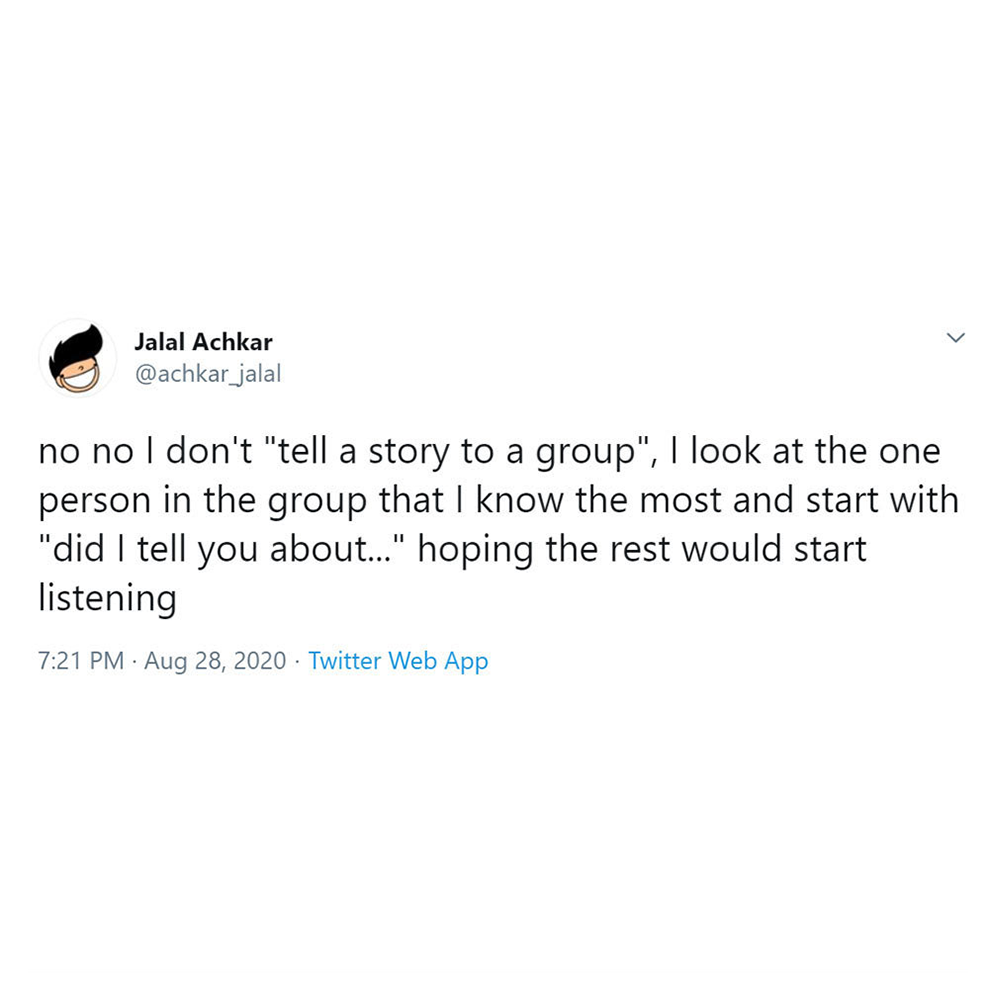Click the @achkar_jalal handle

point(207,372)
